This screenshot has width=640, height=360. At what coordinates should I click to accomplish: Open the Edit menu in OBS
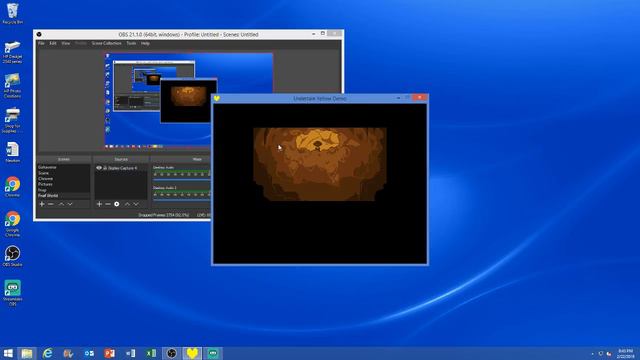tap(53, 43)
